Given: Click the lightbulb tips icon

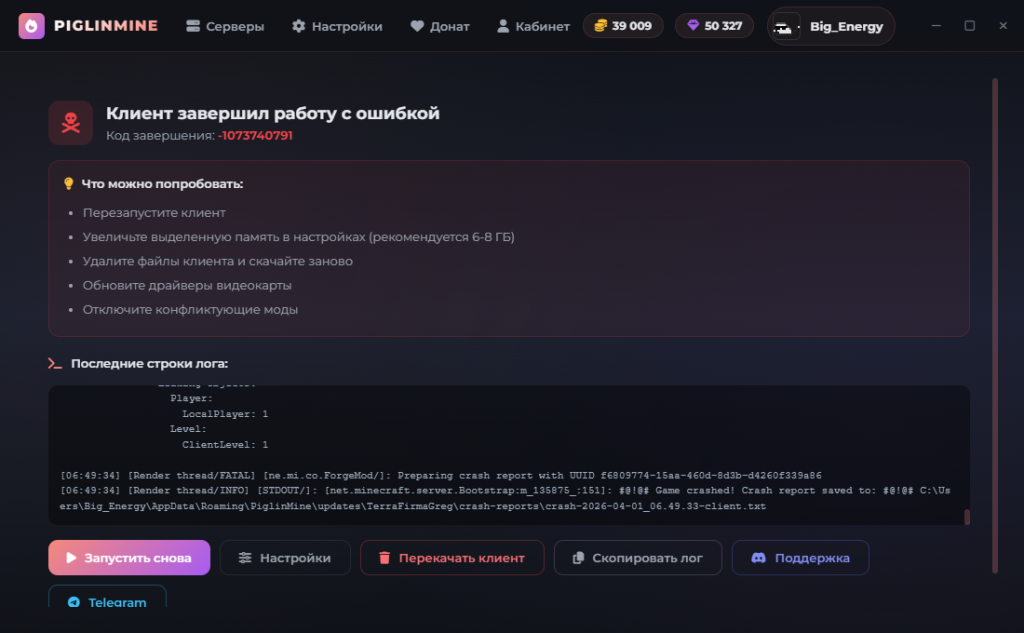Looking at the screenshot, I should coord(69,184).
